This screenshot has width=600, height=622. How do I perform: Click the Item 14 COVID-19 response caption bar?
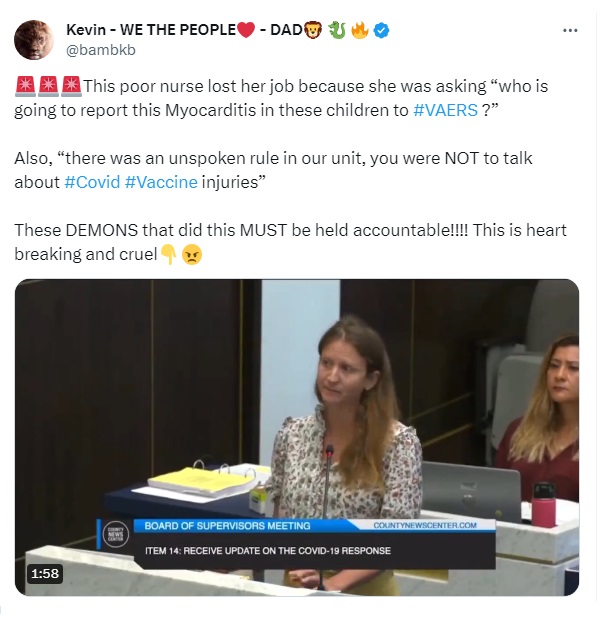[x=314, y=551]
